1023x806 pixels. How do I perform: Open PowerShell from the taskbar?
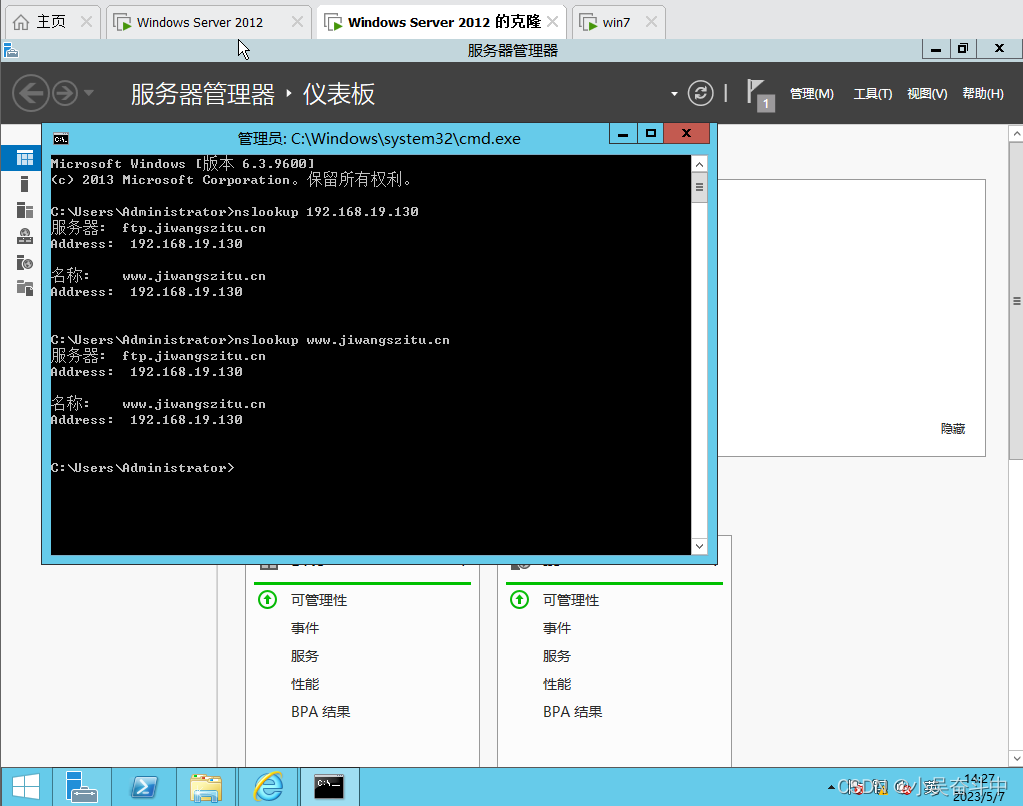tap(145, 787)
